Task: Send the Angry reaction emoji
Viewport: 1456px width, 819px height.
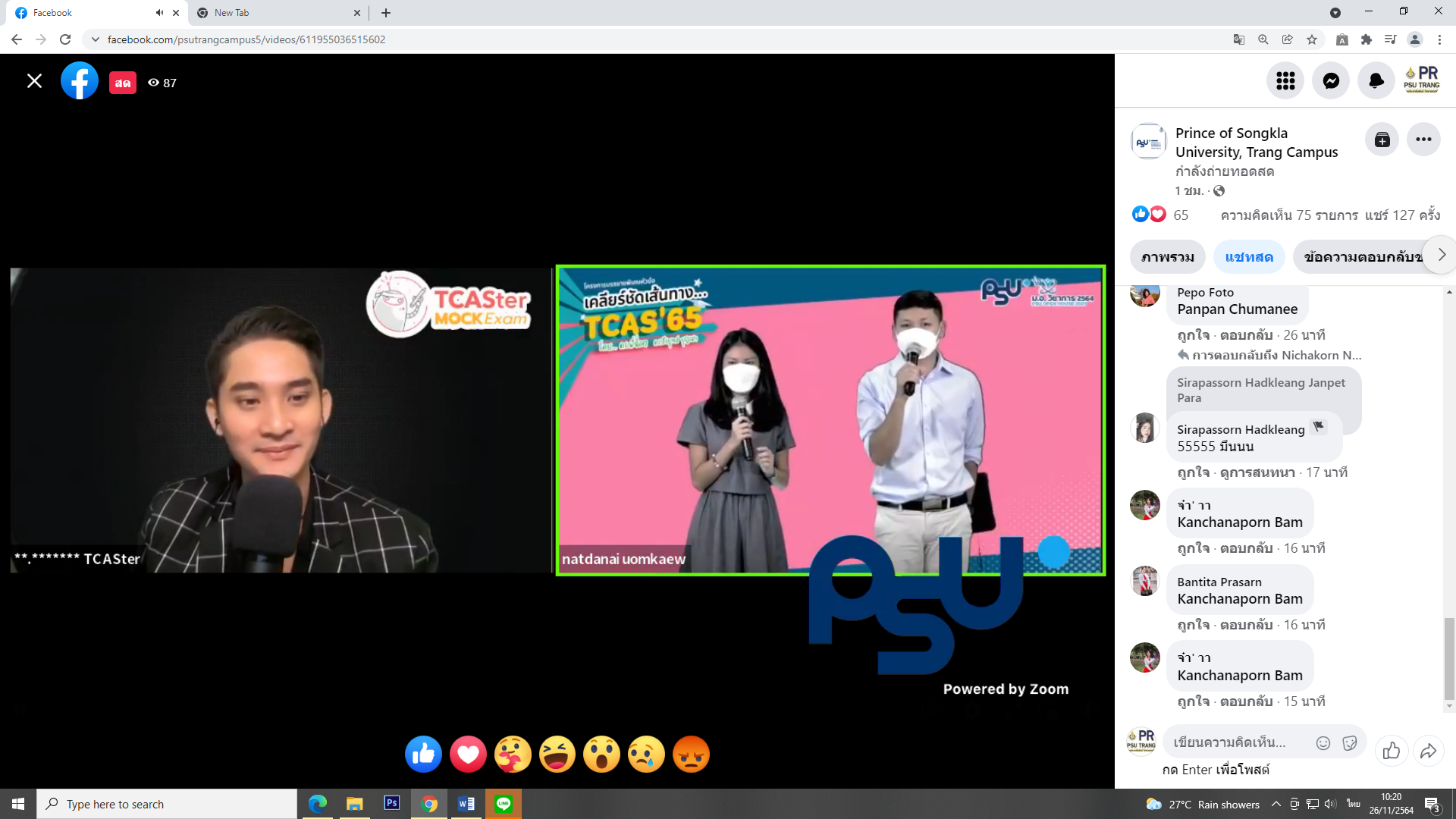Action: 691,755
